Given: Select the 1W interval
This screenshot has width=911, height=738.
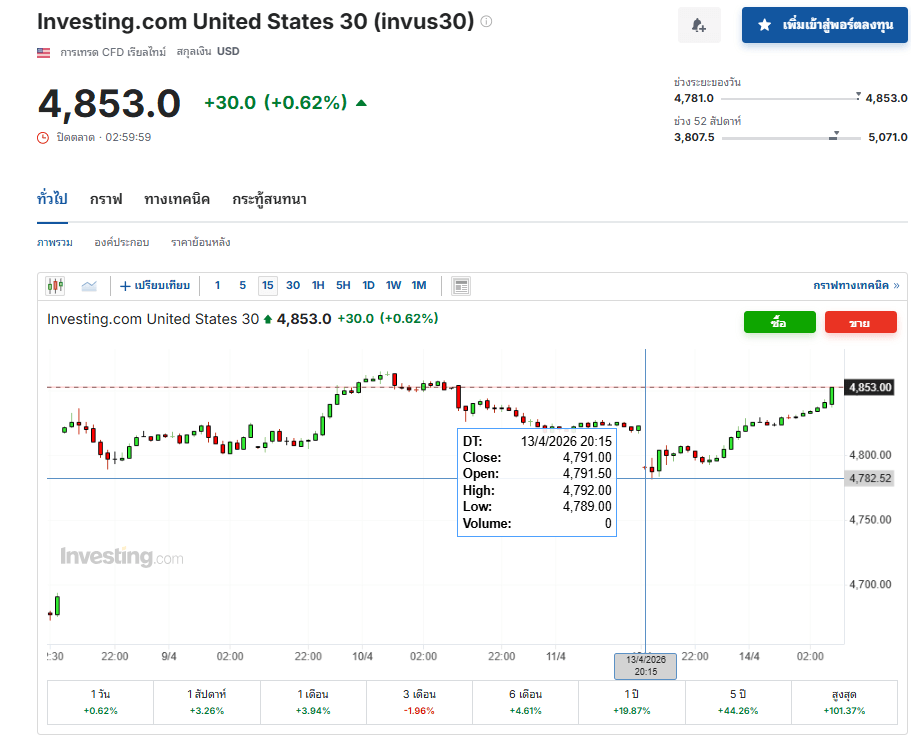Looking at the screenshot, I should click(393, 285).
